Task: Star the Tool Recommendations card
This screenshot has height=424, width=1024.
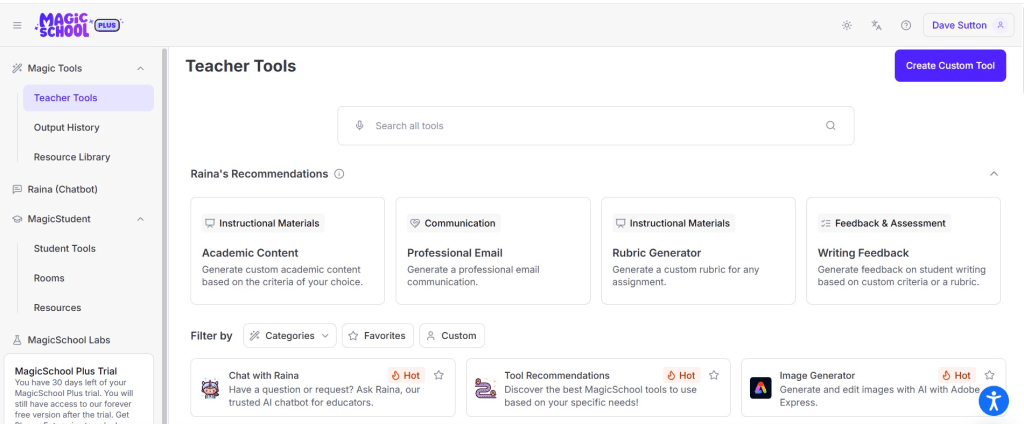Action: [x=714, y=375]
